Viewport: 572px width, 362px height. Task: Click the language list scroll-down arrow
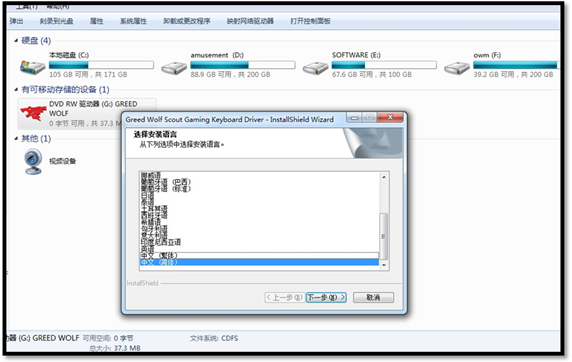384,265
